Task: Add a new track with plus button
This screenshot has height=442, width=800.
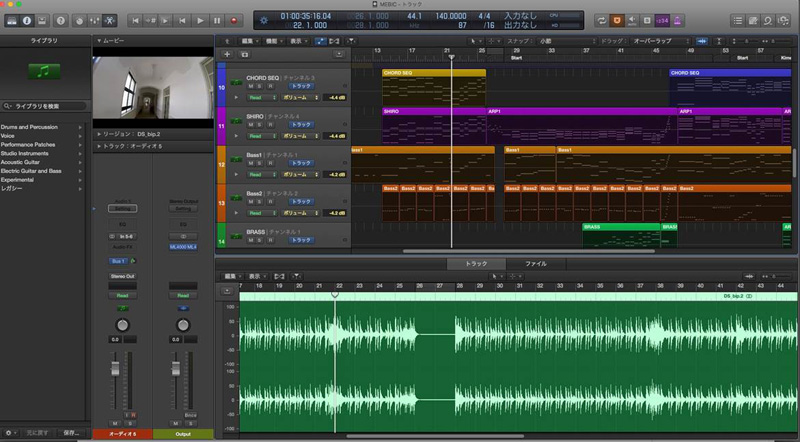Action: click(227, 54)
